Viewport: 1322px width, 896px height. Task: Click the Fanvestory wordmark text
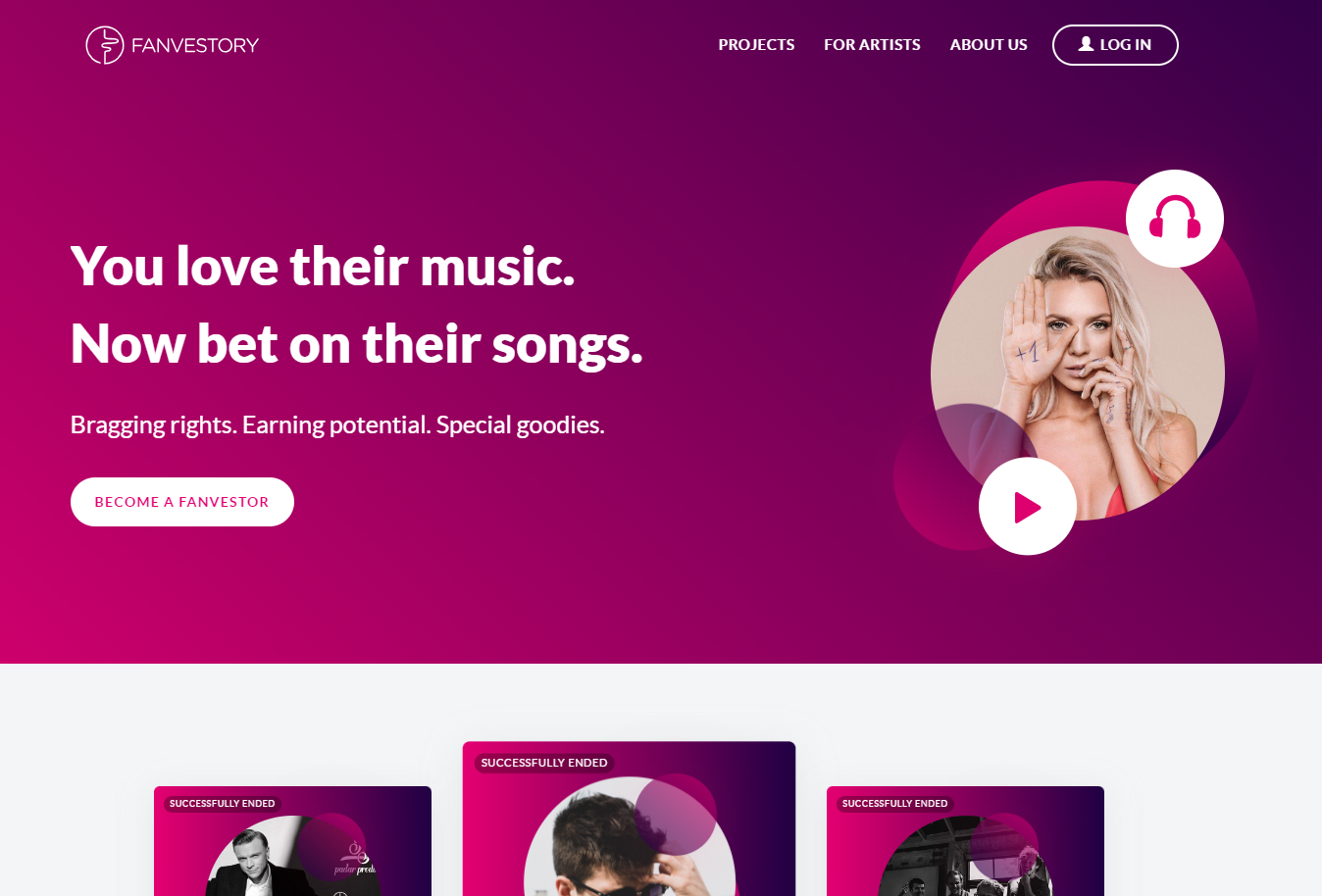click(x=195, y=45)
